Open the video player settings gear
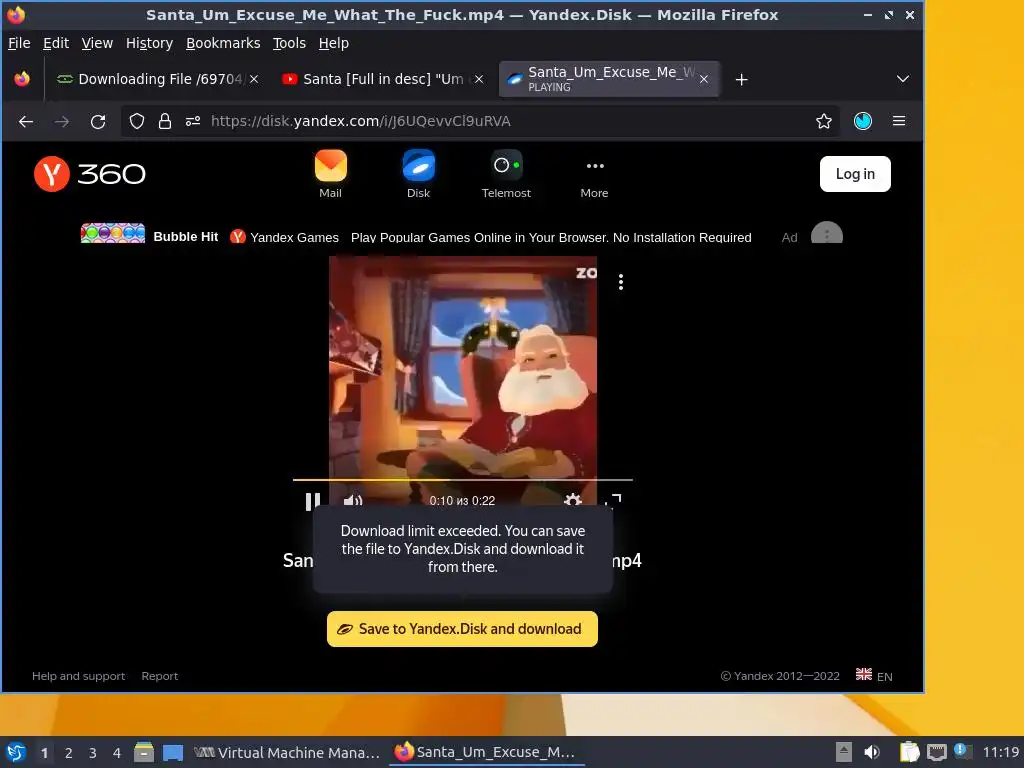Viewport: 1024px width, 768px height. click(x=573, y=501)
